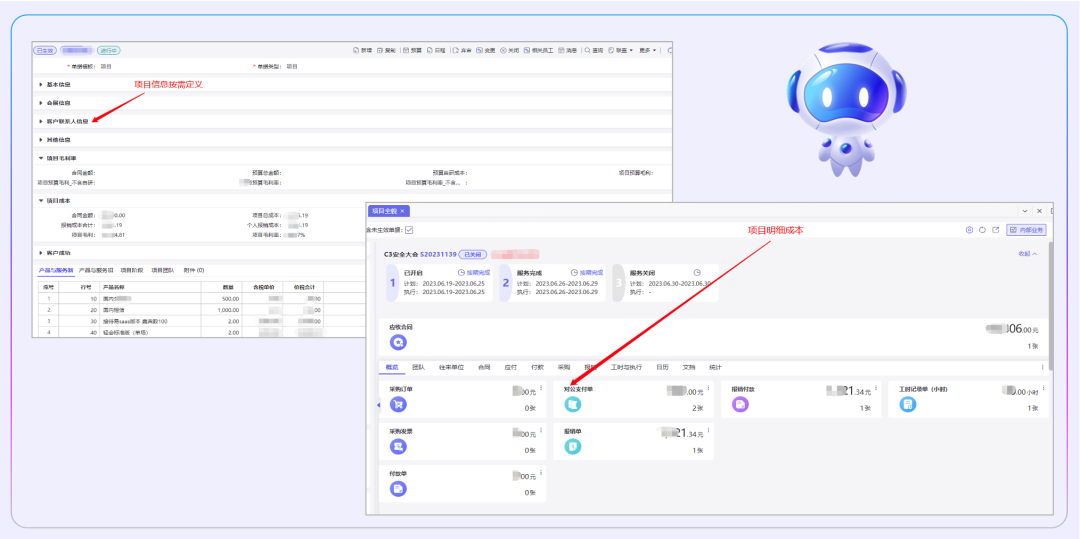
Task: Click the purple 报销付款 icon
Action: click(x=741, y=405)
